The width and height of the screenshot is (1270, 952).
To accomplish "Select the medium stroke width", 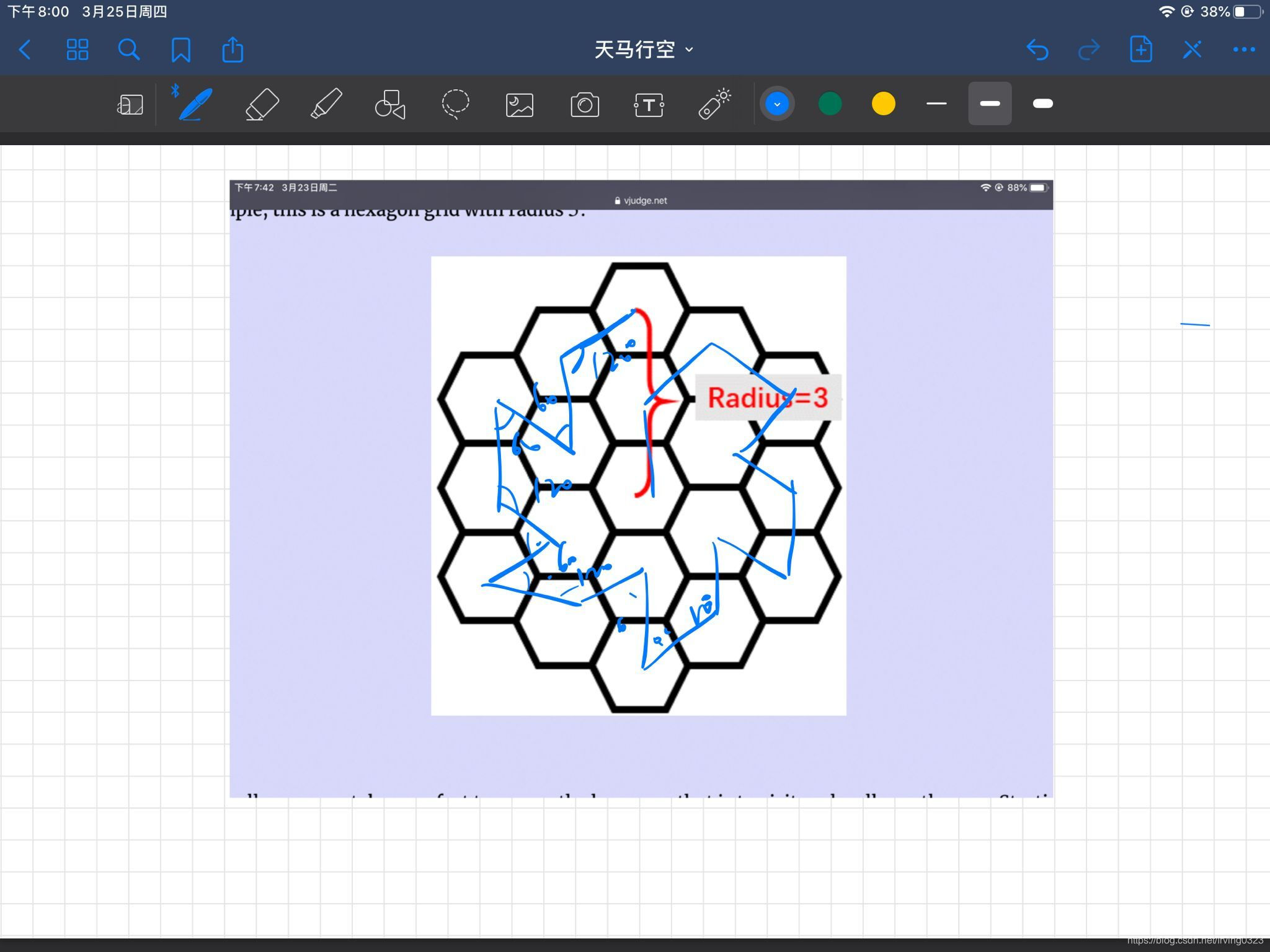I will (x=990, y=104).
